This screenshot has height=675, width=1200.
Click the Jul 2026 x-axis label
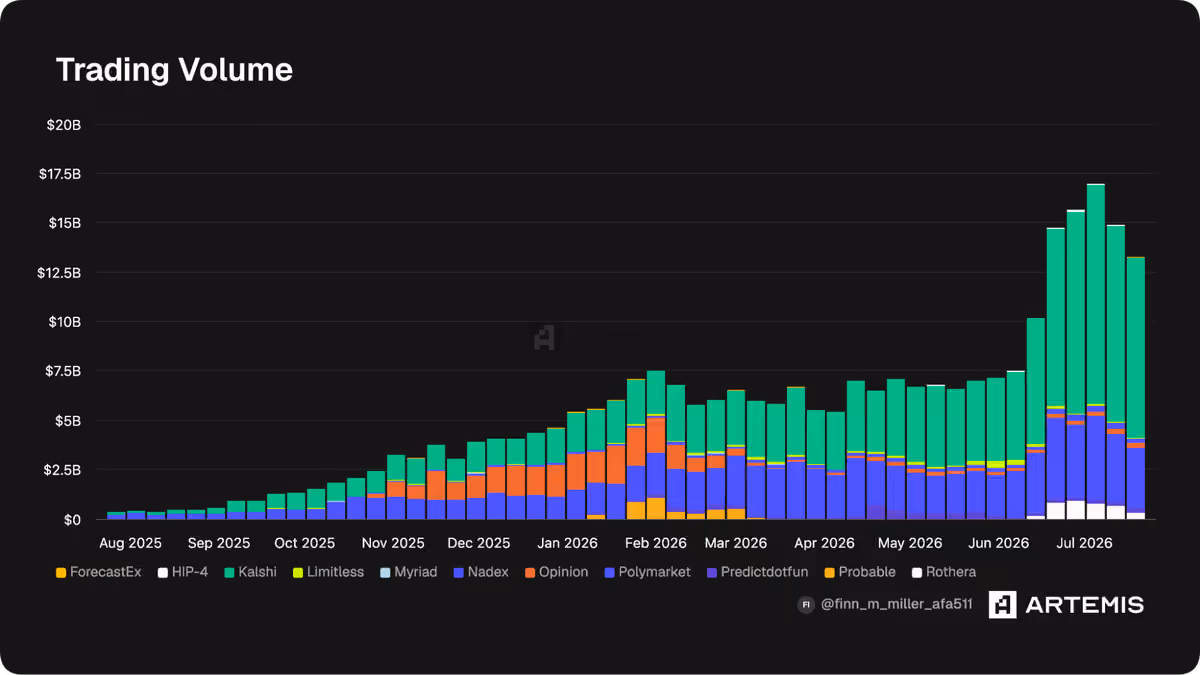point(1085,543)
